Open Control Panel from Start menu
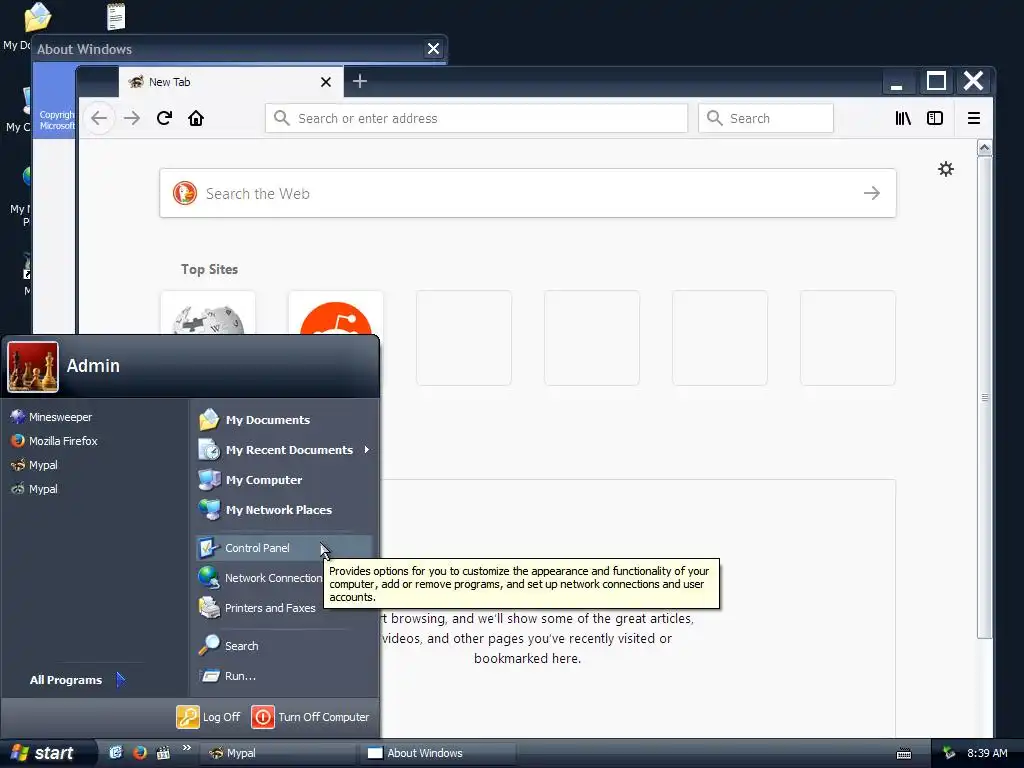This screenshot has height=768, width=1024. pos(284,548)
